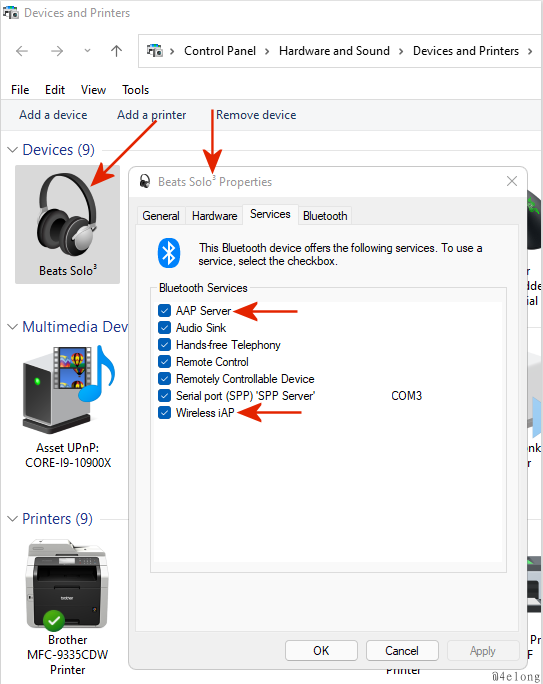Expand chevron before Control Panel breadcrumb
The image size is (543, 684).
172,51
